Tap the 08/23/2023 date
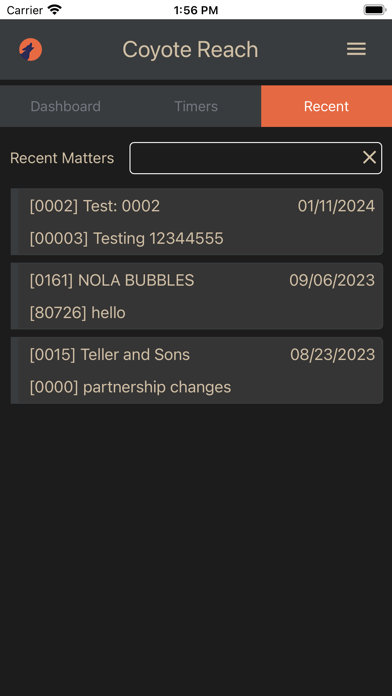Image resolution: width=392 pixels, height=696 pixels. (x=333, y=355)
